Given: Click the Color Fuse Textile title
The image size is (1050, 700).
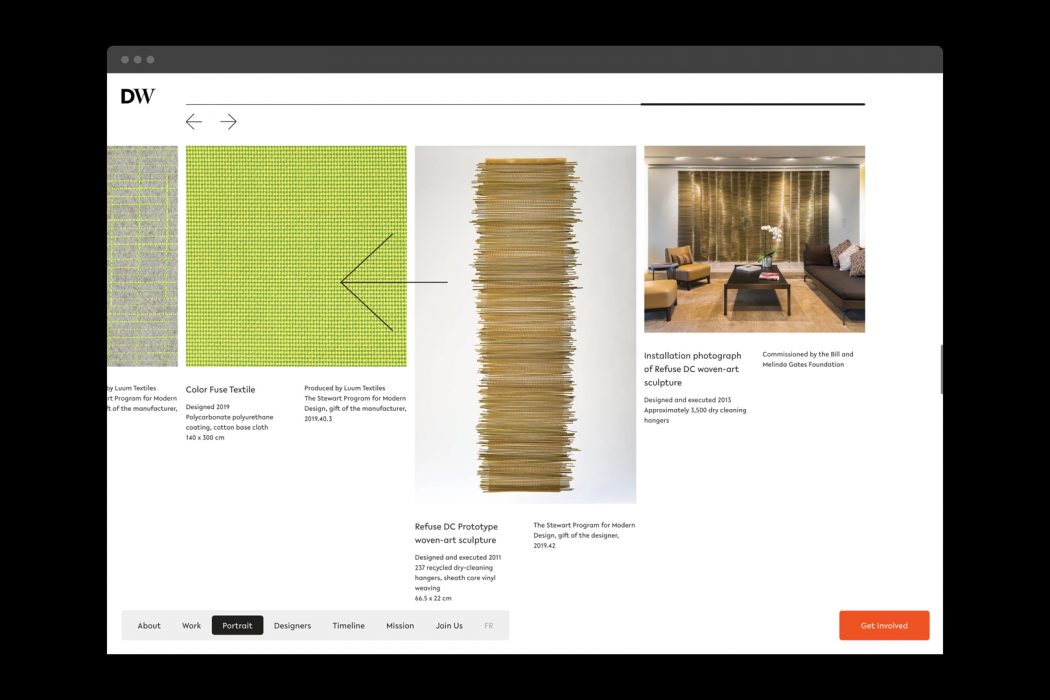Looking at the screenshot, I should point(220,390).
